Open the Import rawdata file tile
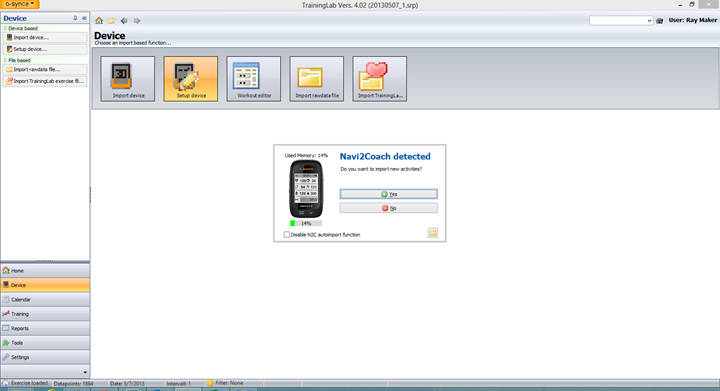 [316, 79]
